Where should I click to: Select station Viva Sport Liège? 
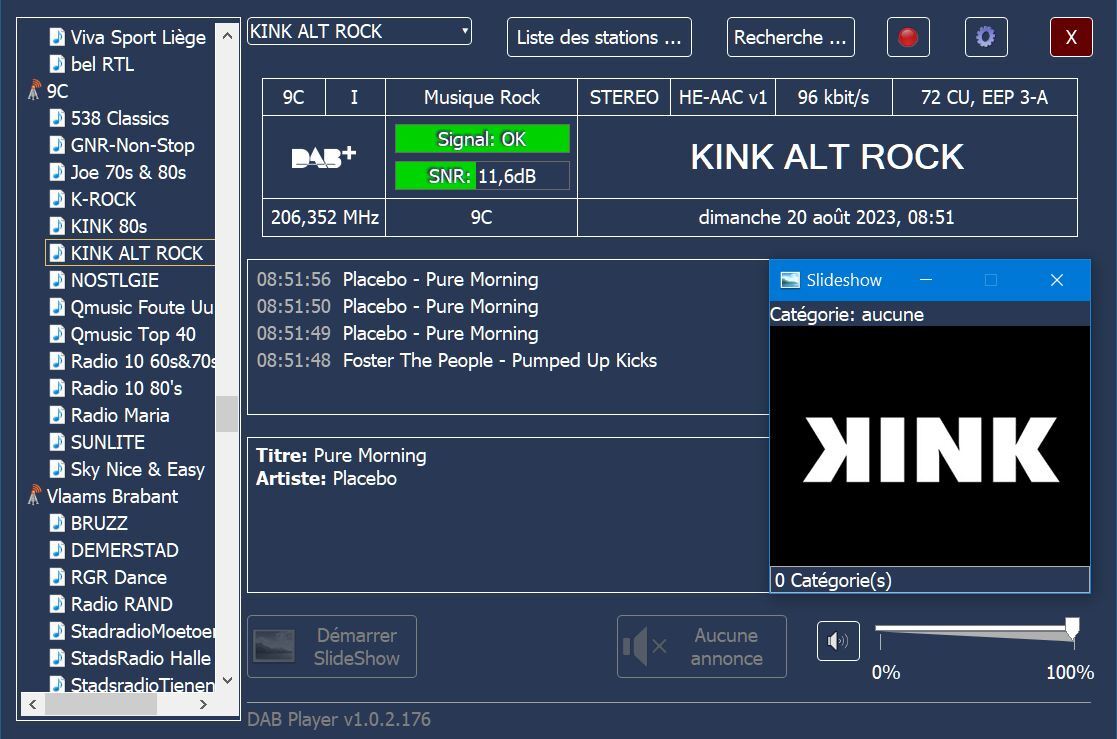pos(138,37)
